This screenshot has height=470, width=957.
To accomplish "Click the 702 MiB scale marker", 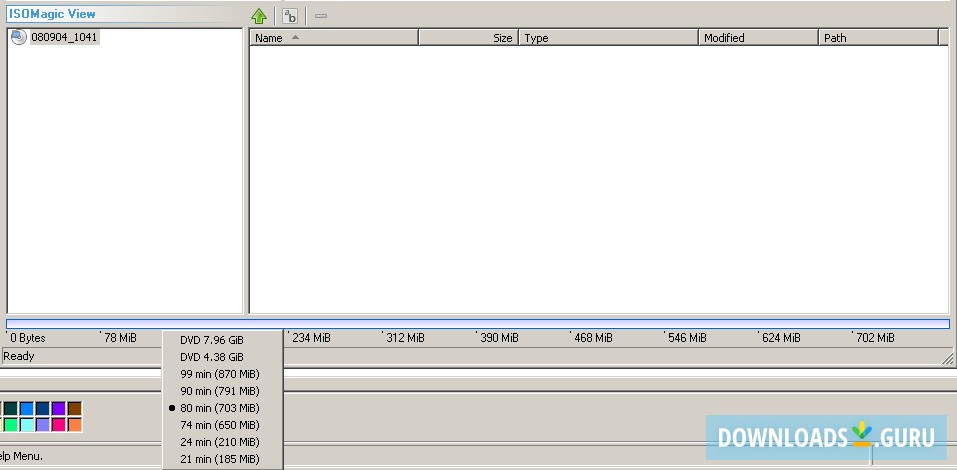I will pos(875,338).
